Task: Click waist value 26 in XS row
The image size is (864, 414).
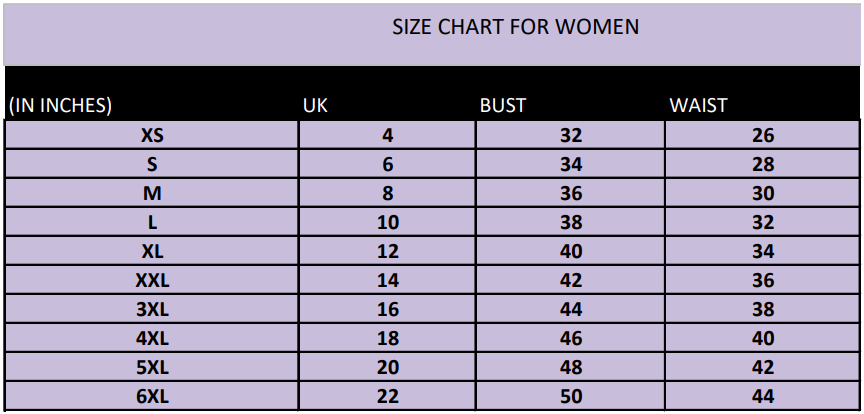Action: pyautogui.click(x=763, y=136)
